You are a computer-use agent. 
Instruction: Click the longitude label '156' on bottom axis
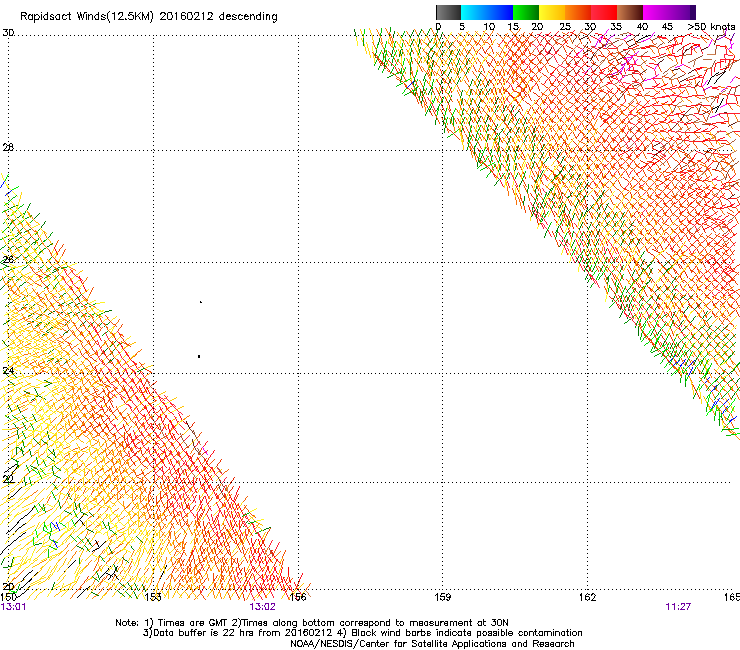coord(298,597)
